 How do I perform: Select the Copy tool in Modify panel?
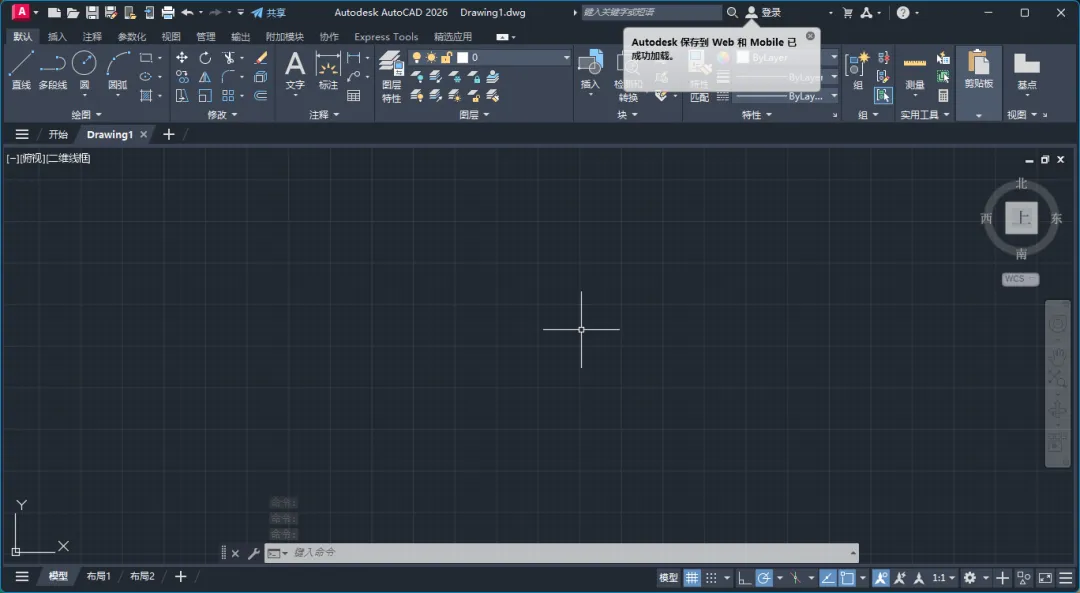(182, 76)
